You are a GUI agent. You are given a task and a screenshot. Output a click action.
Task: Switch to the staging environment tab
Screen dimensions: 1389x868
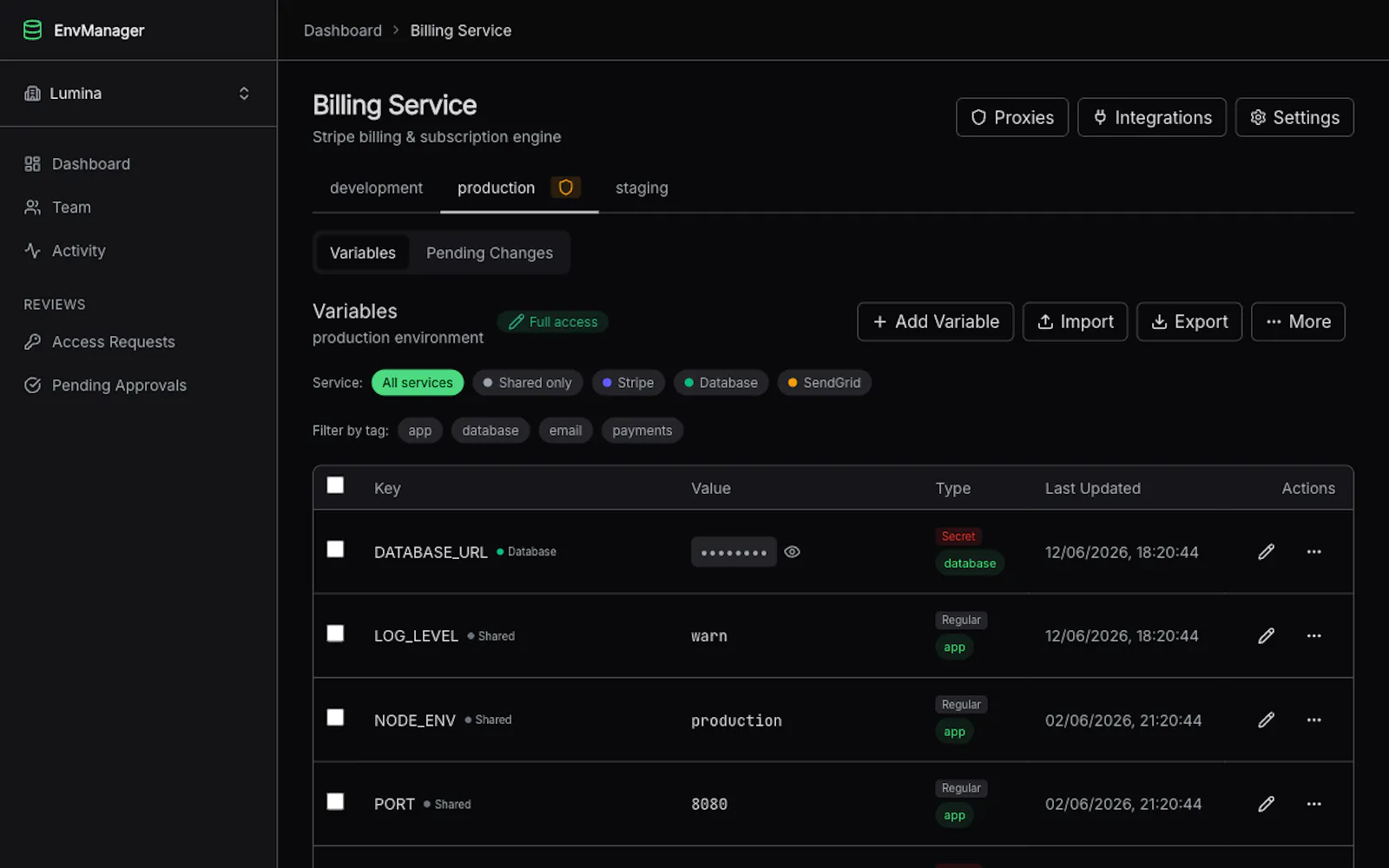coord(642,188)
